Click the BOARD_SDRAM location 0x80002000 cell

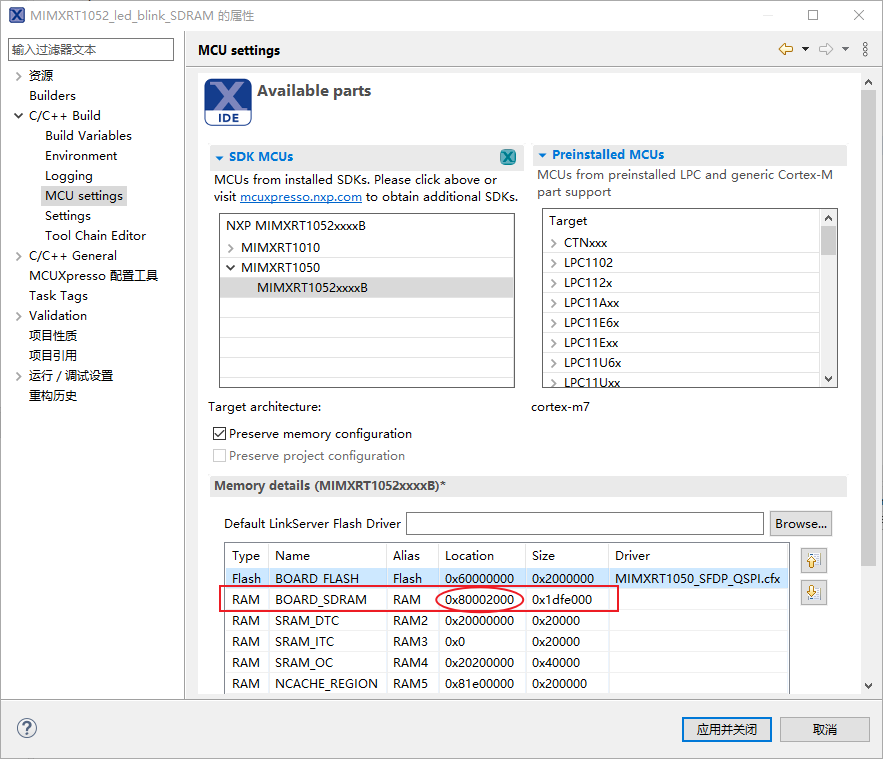(x=479, y=600)
